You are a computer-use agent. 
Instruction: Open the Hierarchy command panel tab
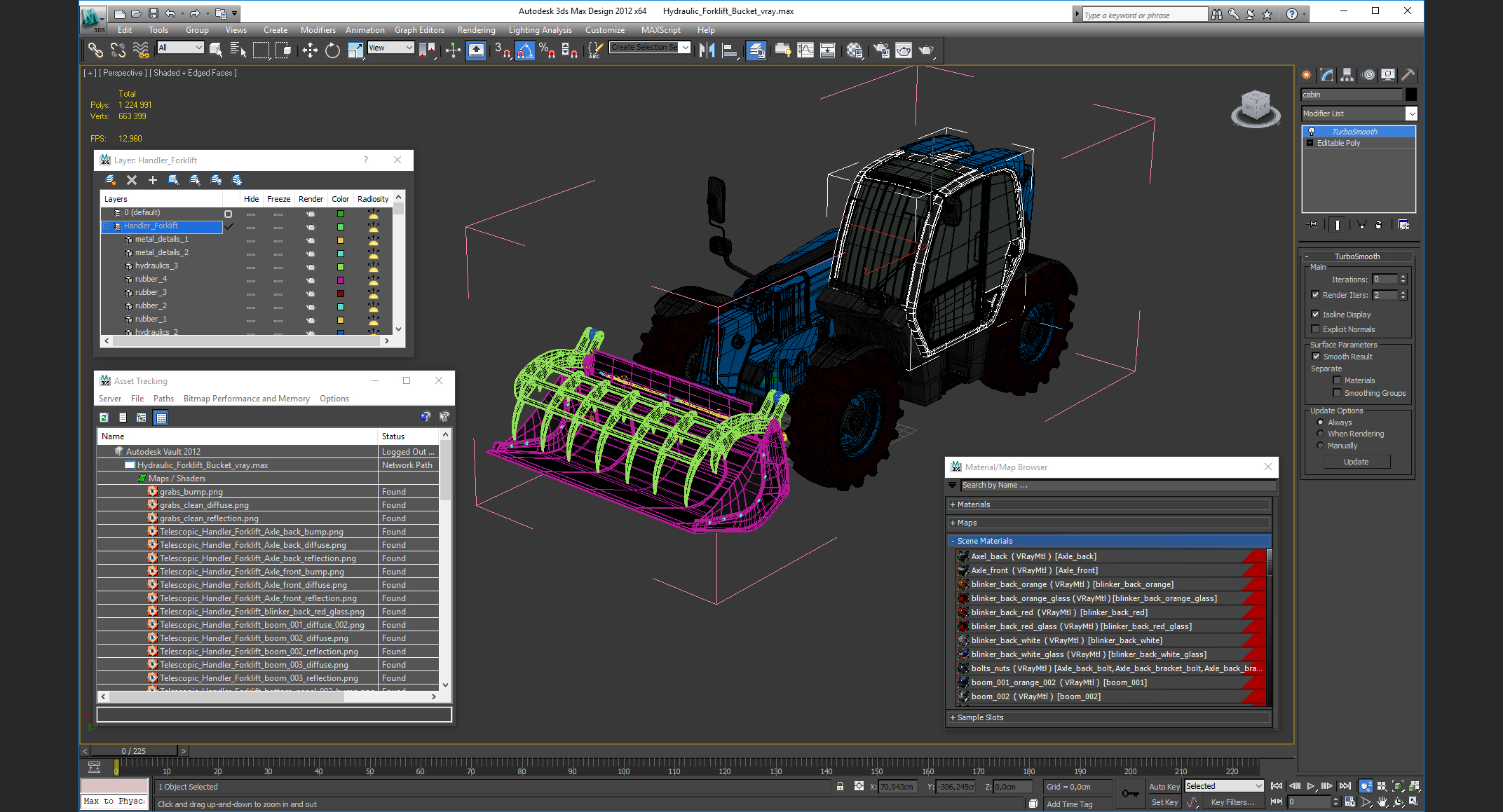pyautogui.click(x=1347, y=75)
